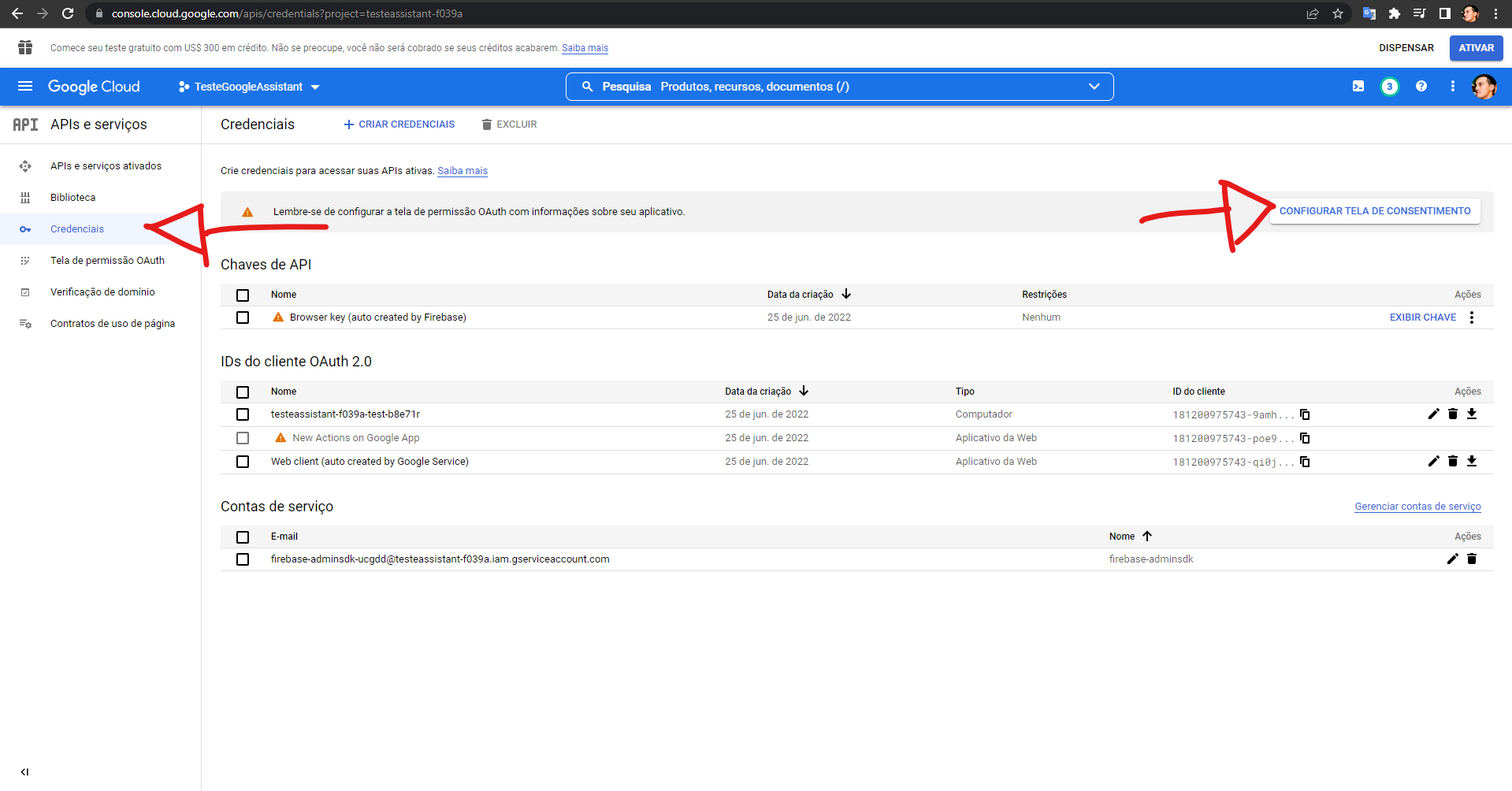Copy the Web client ID
Image resolution: width=1512 pixels, height=791 pixels.
[1306, 462]
